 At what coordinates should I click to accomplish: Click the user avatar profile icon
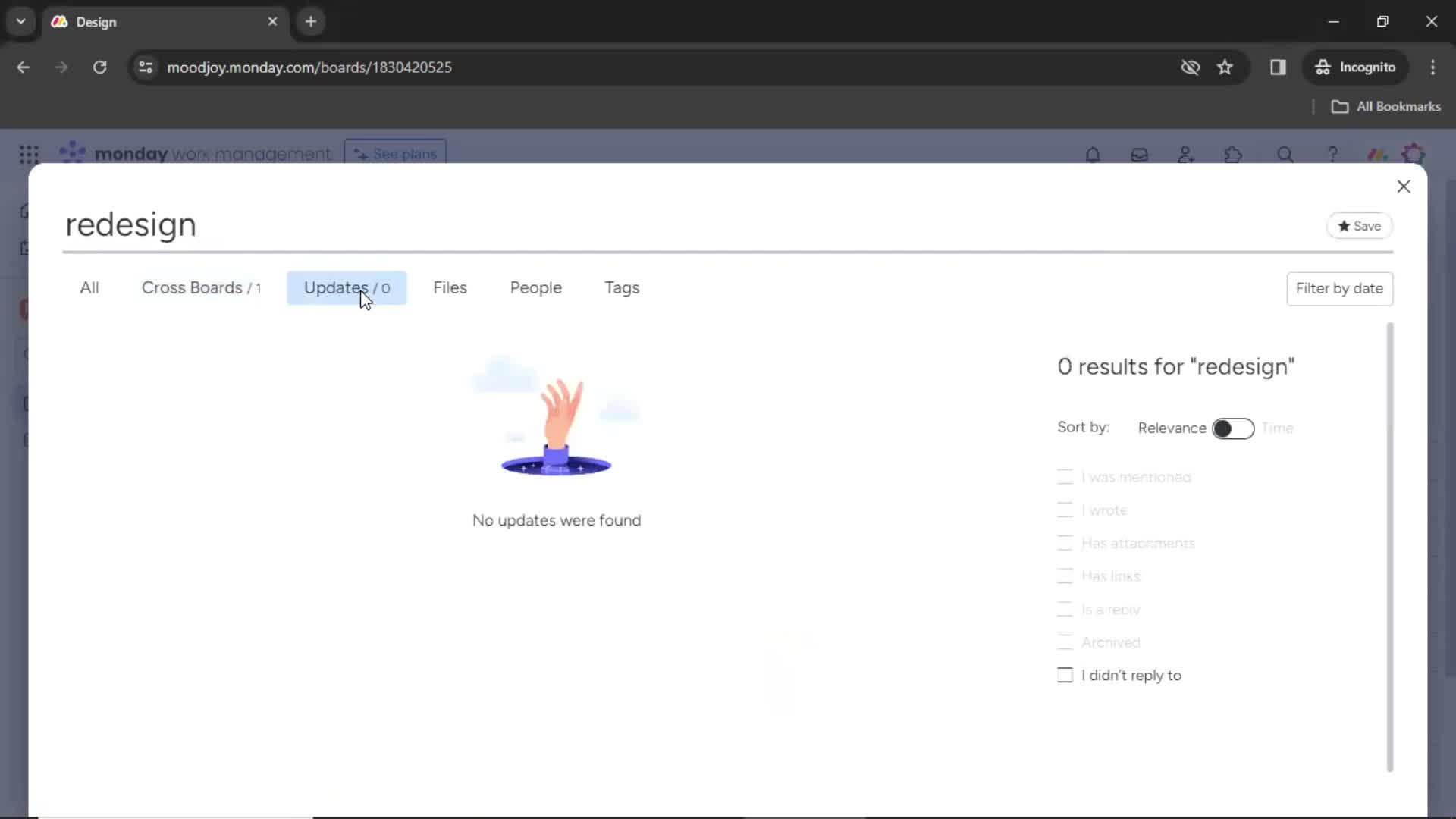click(x=1417, y=154)
